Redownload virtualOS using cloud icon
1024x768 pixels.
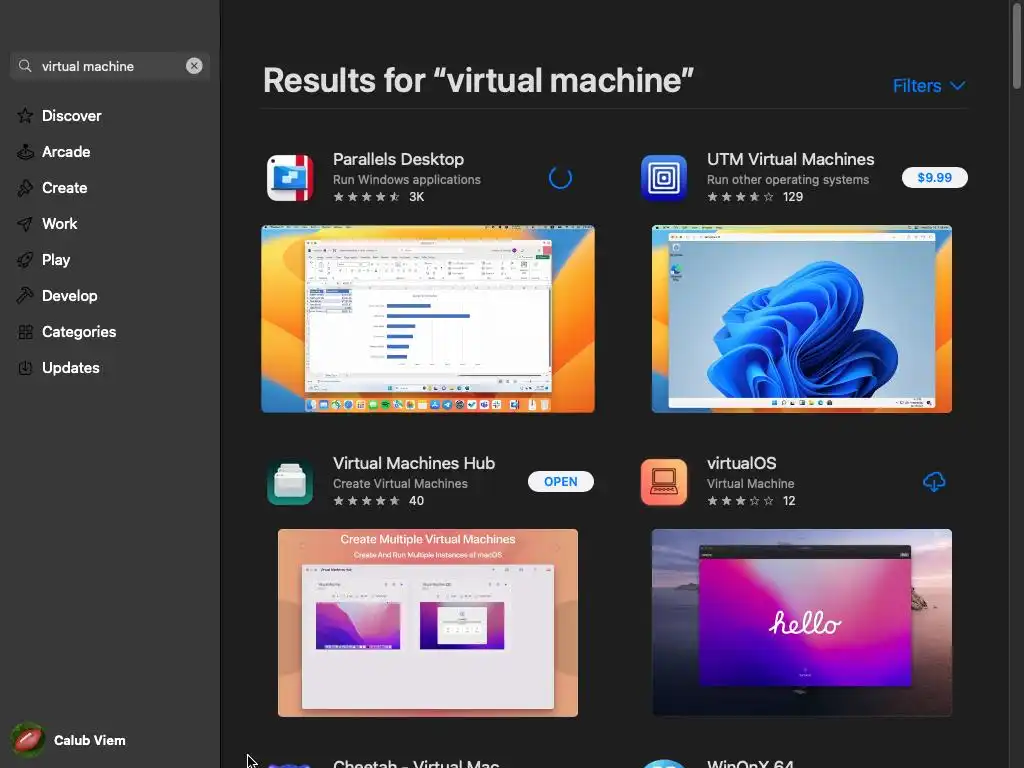(x=934, y=482)
